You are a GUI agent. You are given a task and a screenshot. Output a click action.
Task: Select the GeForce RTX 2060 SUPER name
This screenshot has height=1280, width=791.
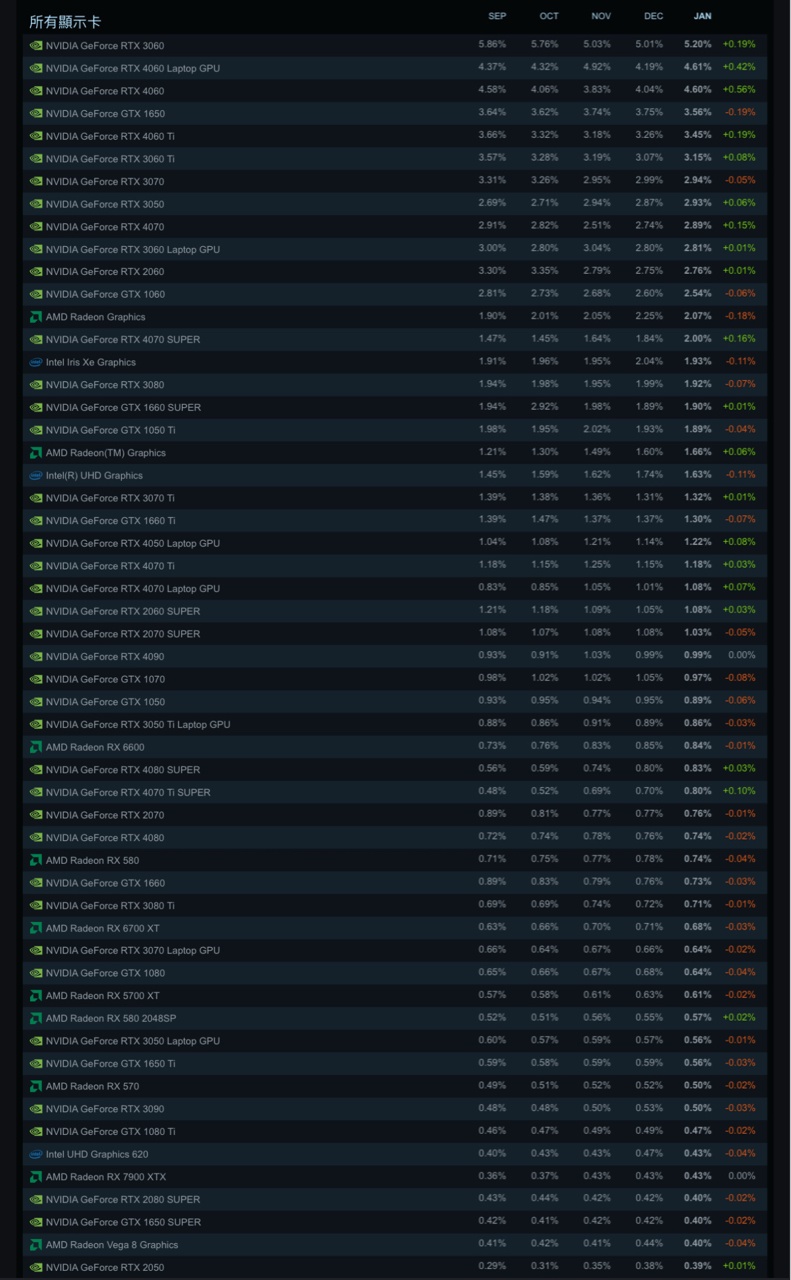coord(123,611)
